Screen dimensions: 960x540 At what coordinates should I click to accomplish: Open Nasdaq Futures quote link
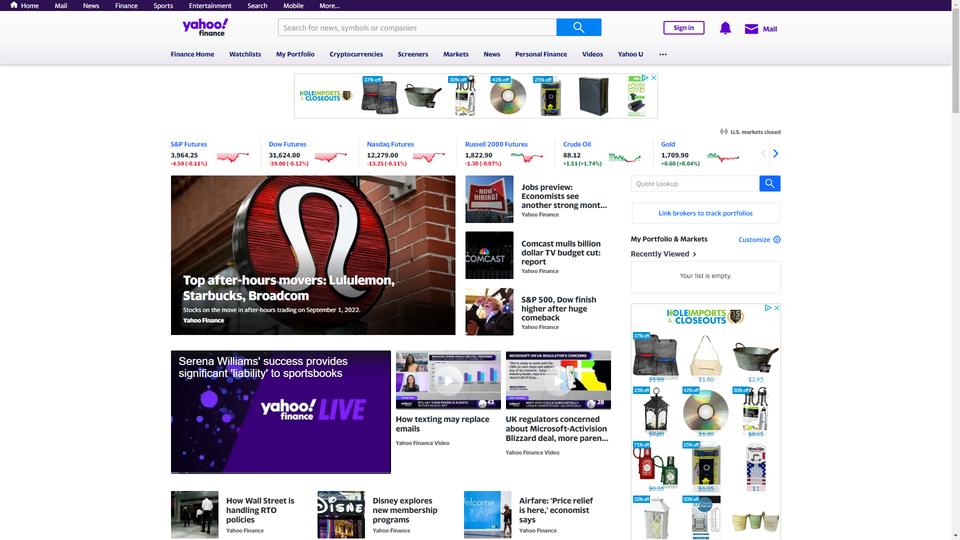coord(390,144)
